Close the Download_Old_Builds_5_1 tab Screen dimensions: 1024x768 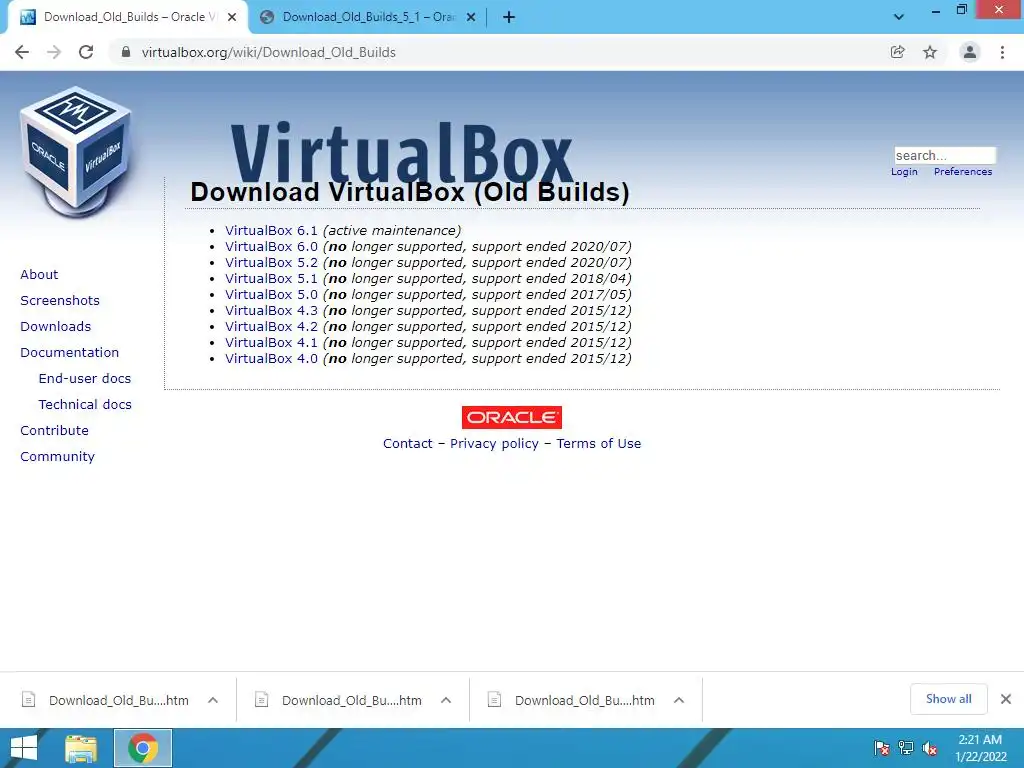471,17
